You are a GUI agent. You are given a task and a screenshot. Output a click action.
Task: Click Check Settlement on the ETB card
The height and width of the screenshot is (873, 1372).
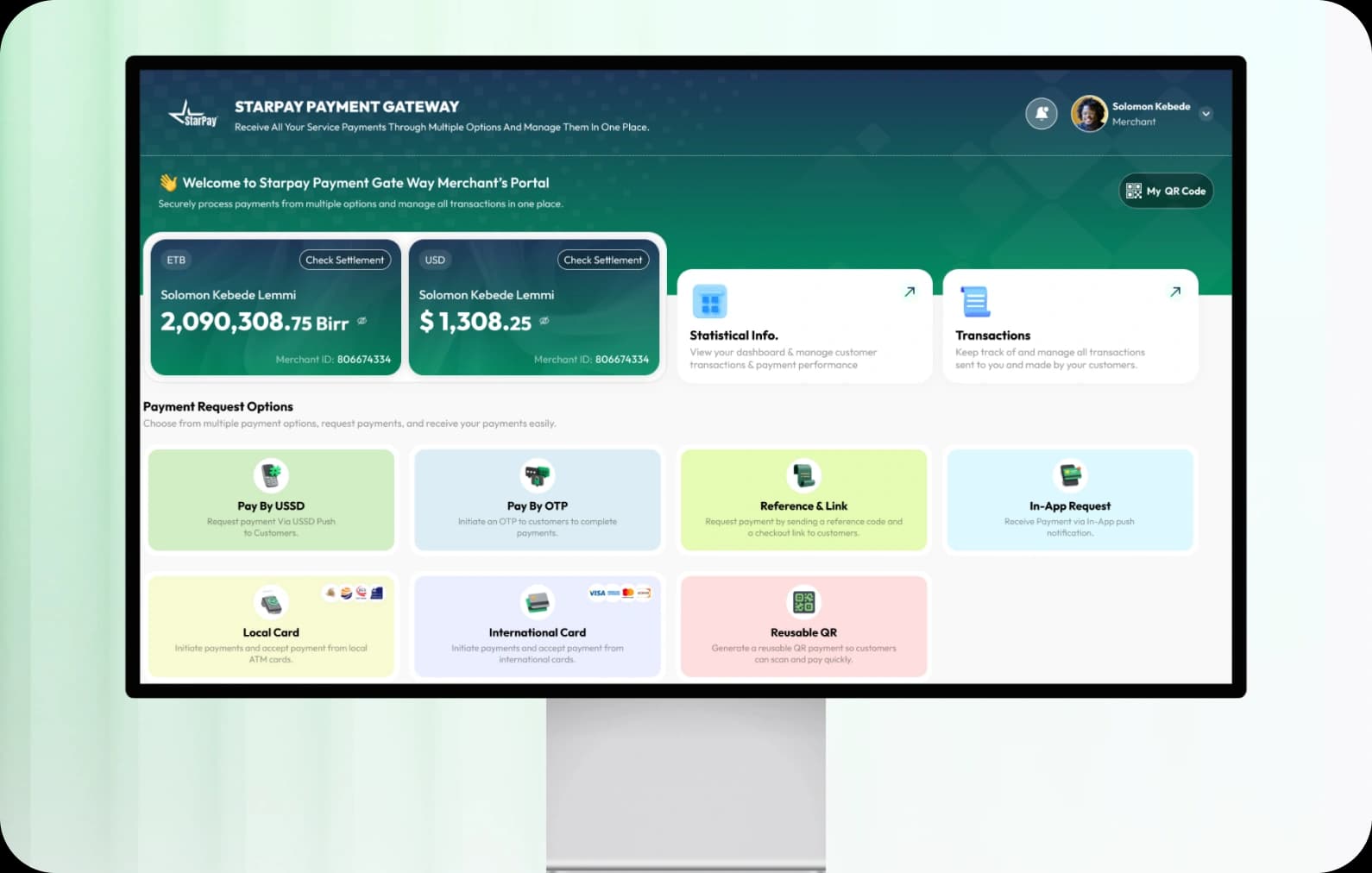(x=344, y=260)
